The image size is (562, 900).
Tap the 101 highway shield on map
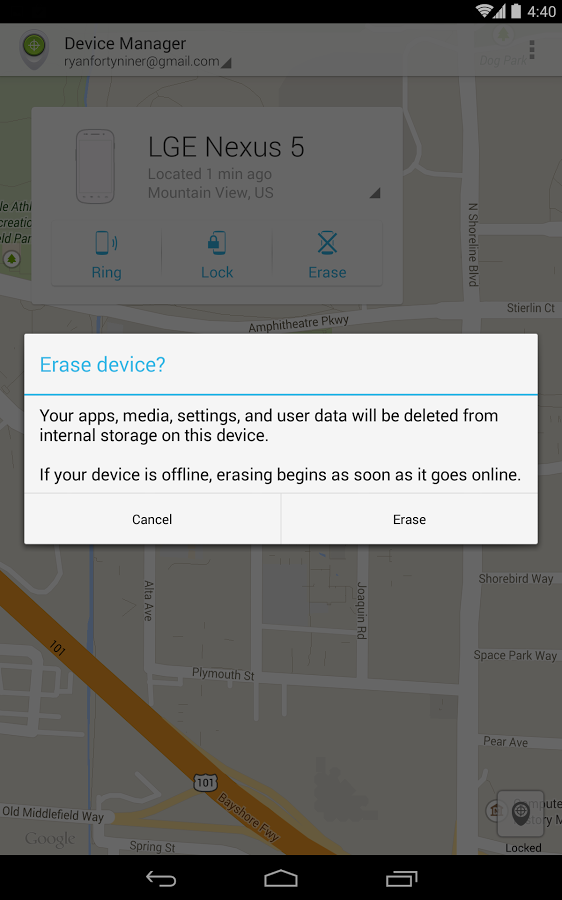point(205,782)
